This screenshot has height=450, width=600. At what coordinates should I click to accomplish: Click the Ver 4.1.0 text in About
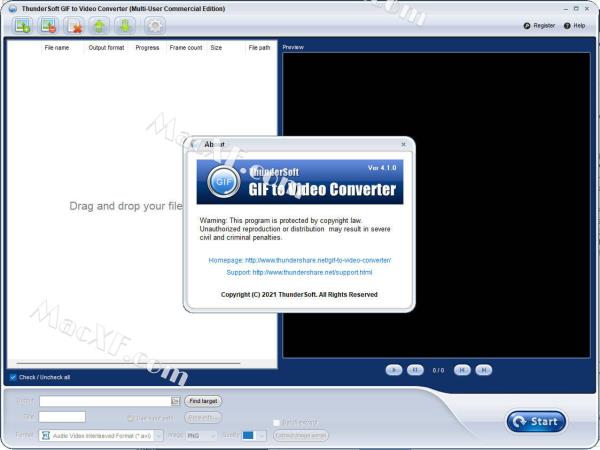[382, 168]
